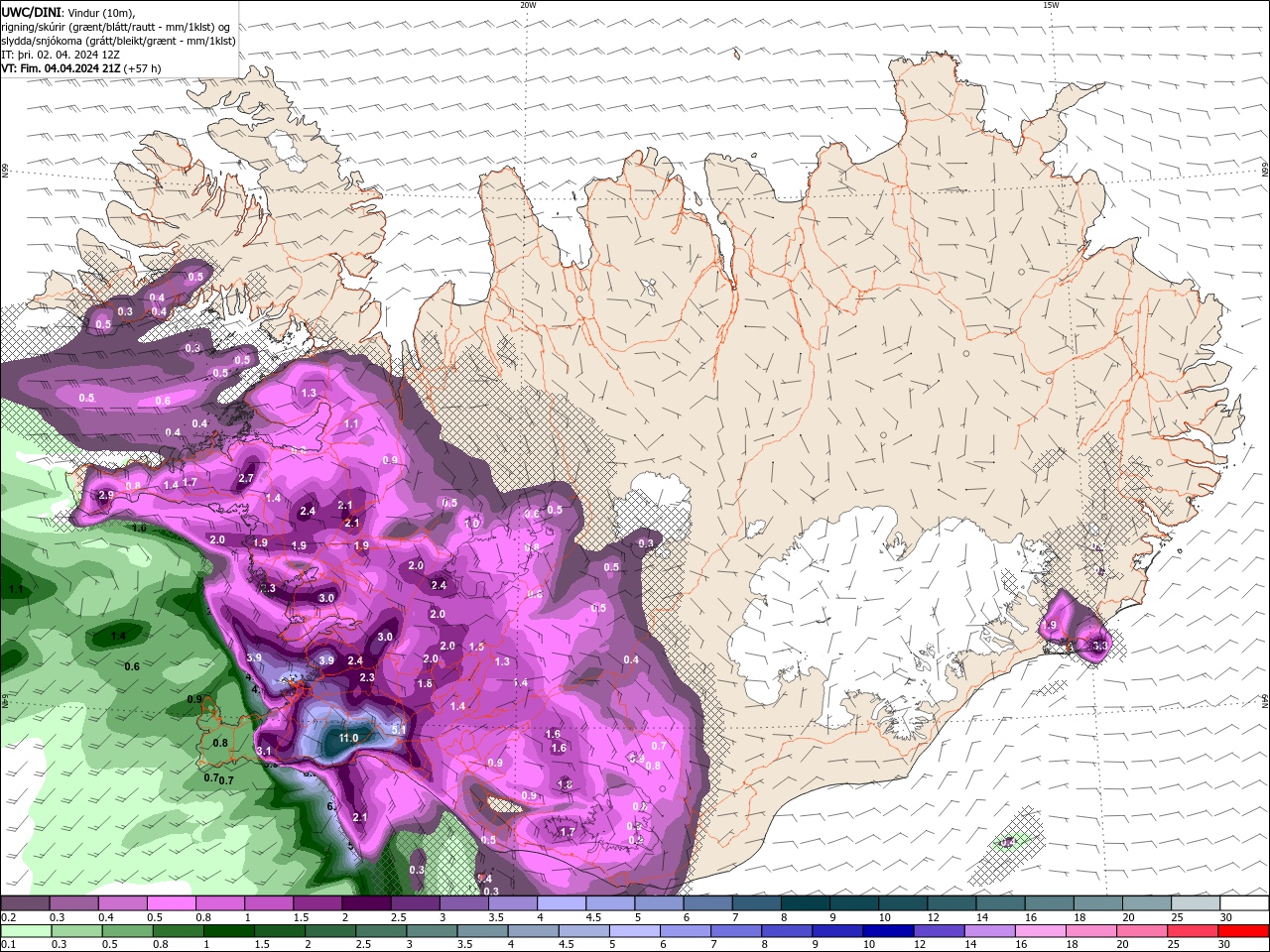Select the rain scale swatch between 8 and 9
The width and height of the screenshot is (1270, 952).
[x=785, y=931]
